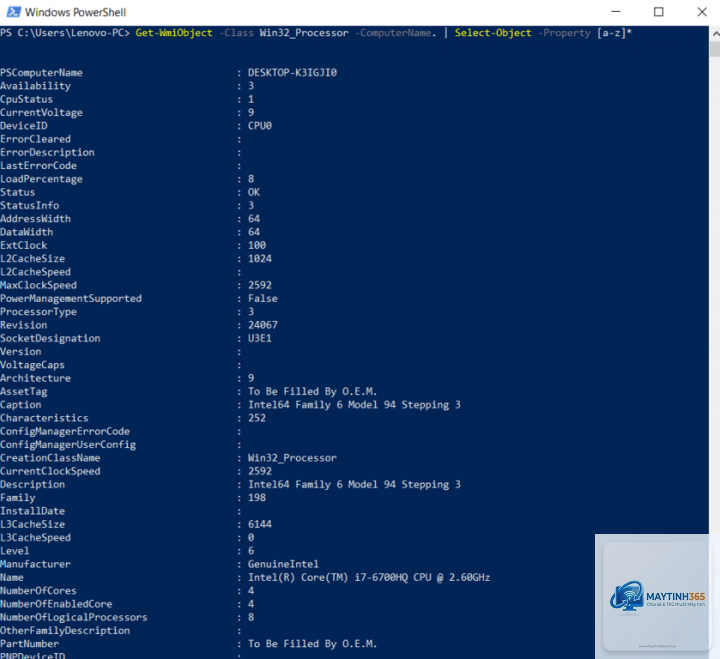The height and width of the screenshot is (659, 720).
Task: Click the NumberOfEnabledCore property label
Action: point(56,604)
